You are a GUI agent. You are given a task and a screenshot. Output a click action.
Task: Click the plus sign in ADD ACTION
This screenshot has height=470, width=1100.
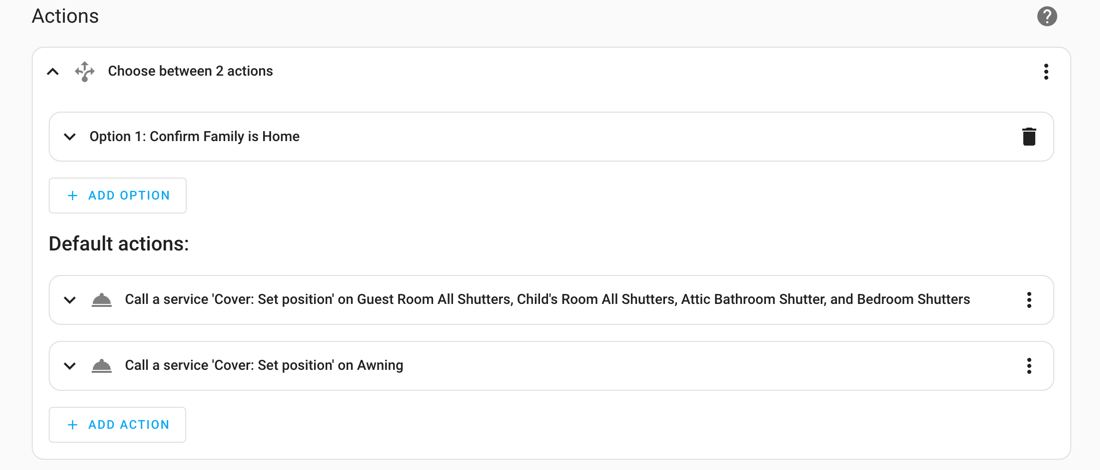pos(72,425)
